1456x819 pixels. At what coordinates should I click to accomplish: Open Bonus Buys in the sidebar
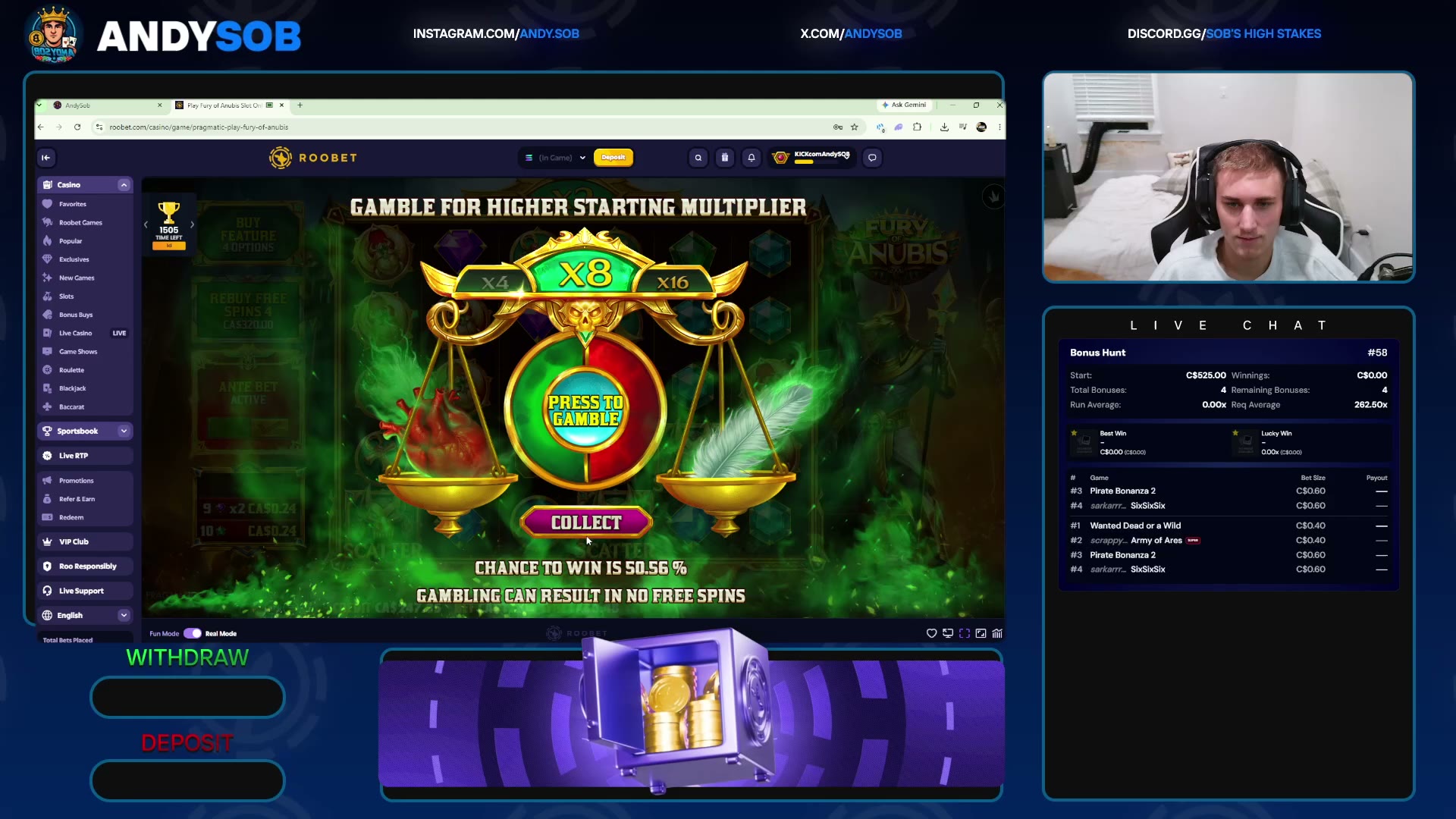76,315
